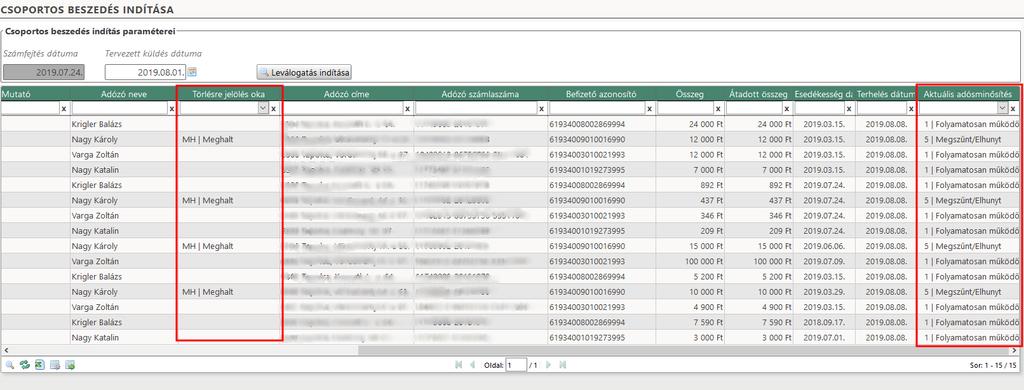Select the 437 Ft Átadott összeg cell
Screen dimensions: 1024x390
click(758, 200)
